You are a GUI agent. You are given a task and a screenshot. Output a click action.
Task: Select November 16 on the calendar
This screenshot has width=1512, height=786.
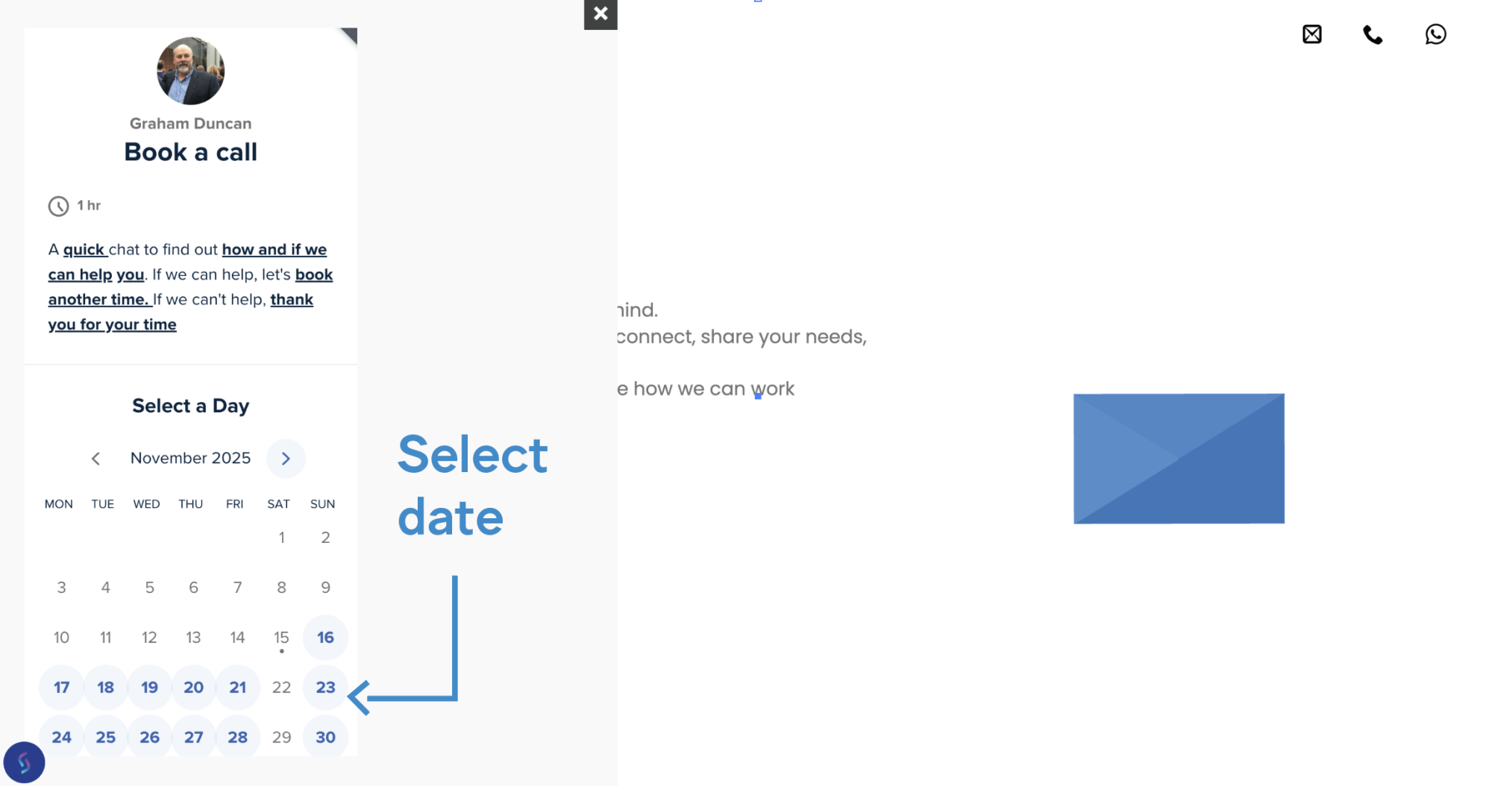[325, 638]
